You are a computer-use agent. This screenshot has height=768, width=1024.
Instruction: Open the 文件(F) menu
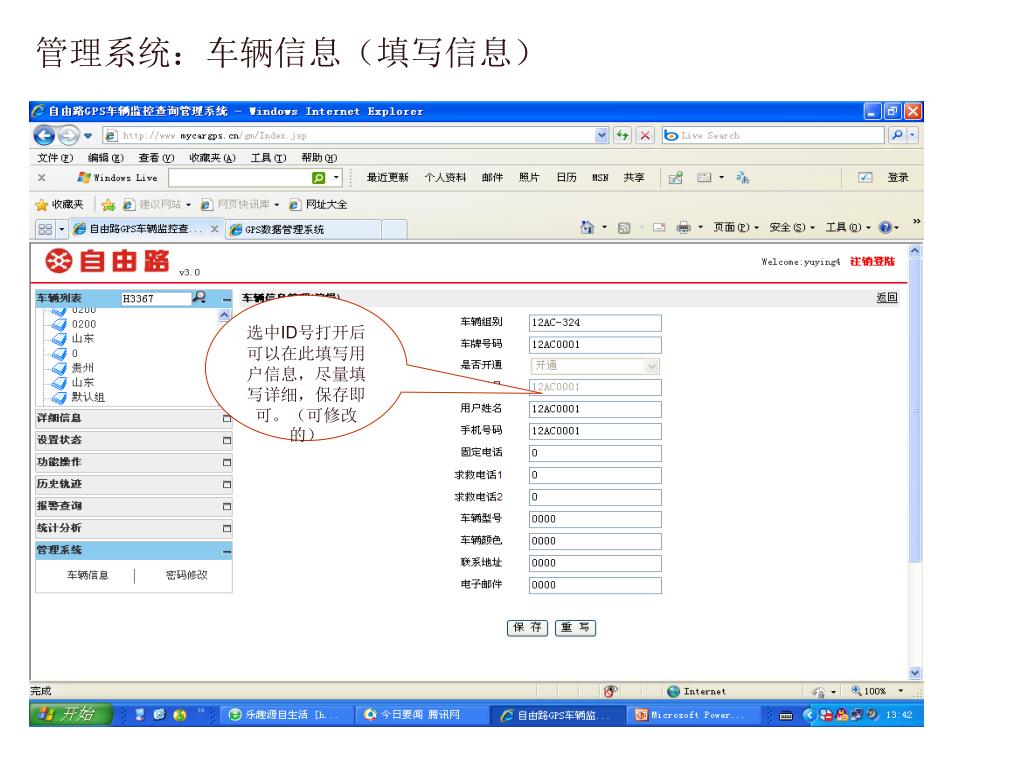click(x=55, y=158)
